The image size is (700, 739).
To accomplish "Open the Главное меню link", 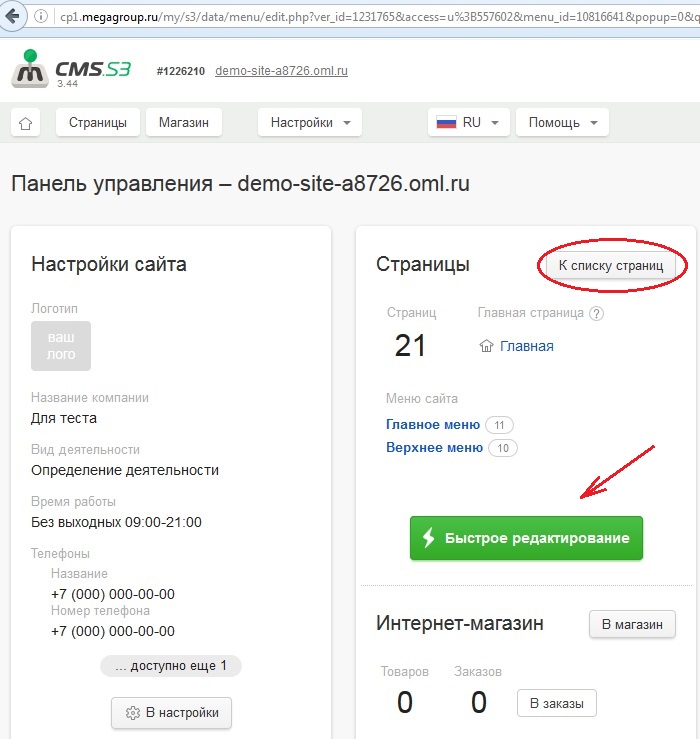I will 433,425.
